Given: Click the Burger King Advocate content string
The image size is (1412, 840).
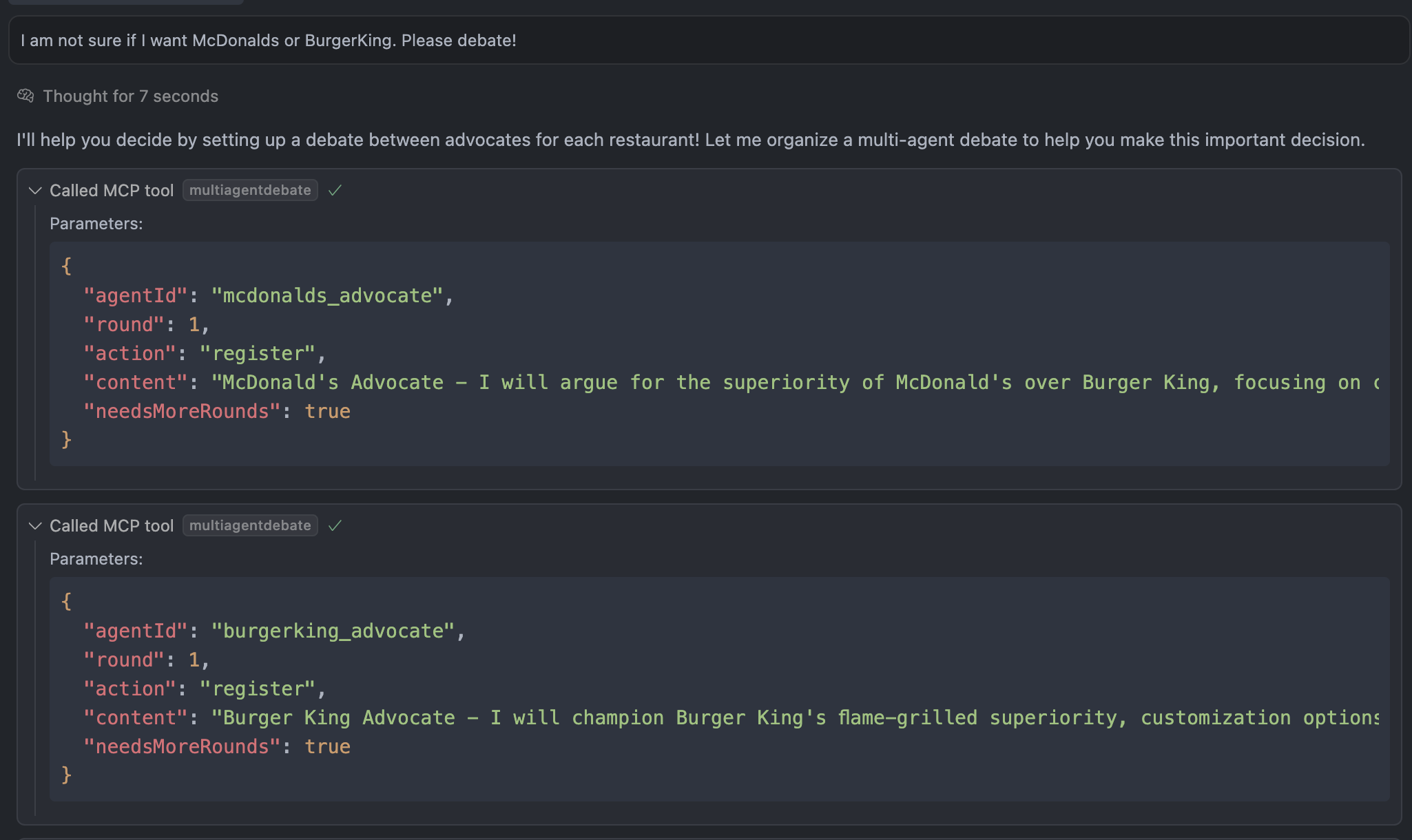Looking at the screenshot, I should coord(796,718).
